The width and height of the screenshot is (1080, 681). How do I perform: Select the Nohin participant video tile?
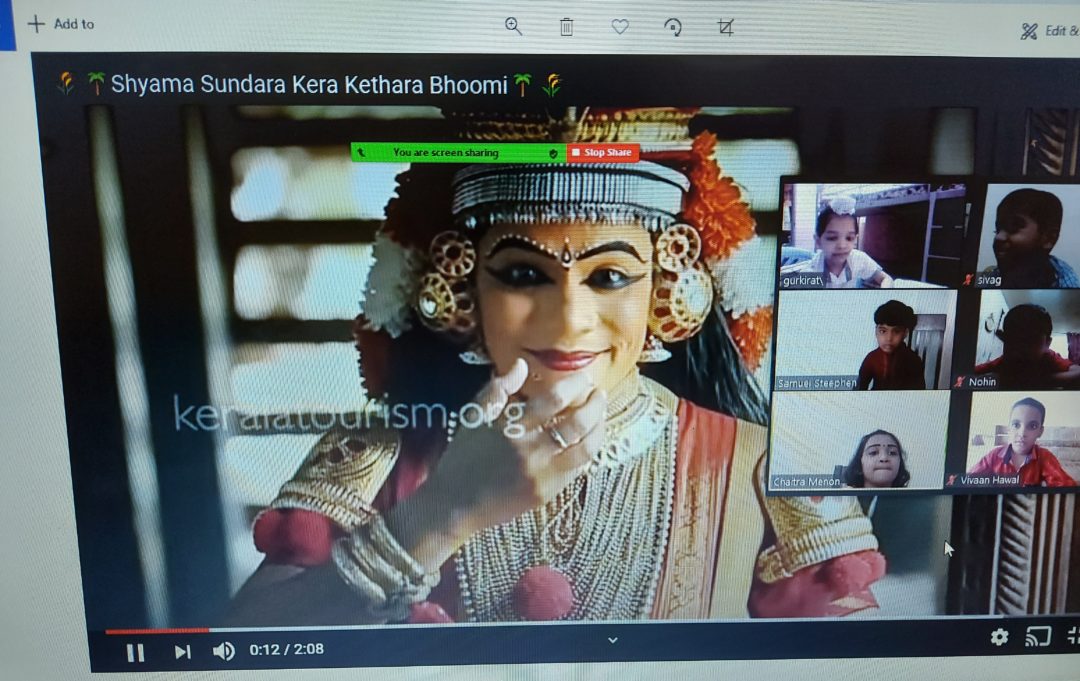[x=1024, y=339]
